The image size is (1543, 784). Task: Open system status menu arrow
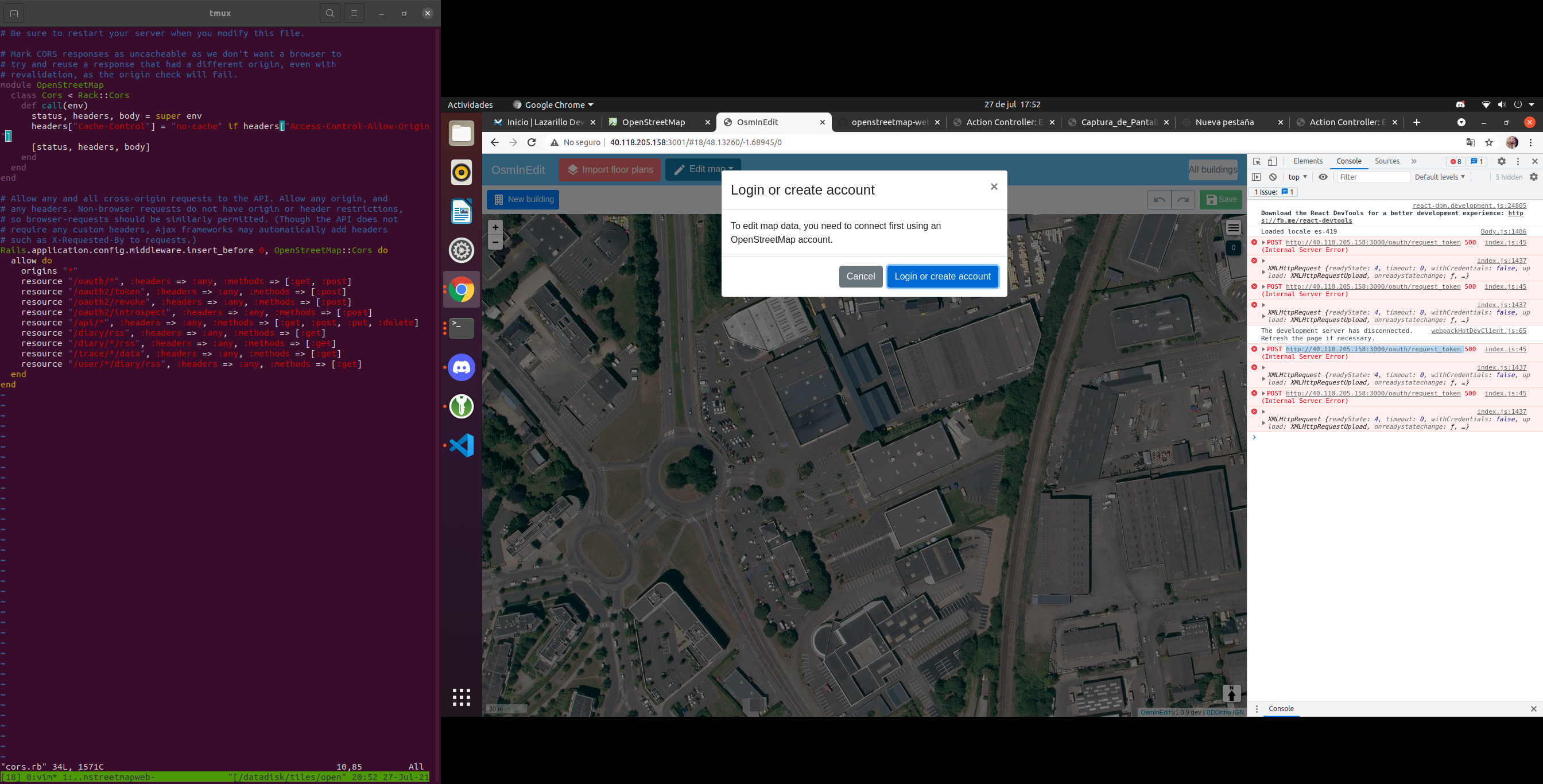coord(1532,105)
